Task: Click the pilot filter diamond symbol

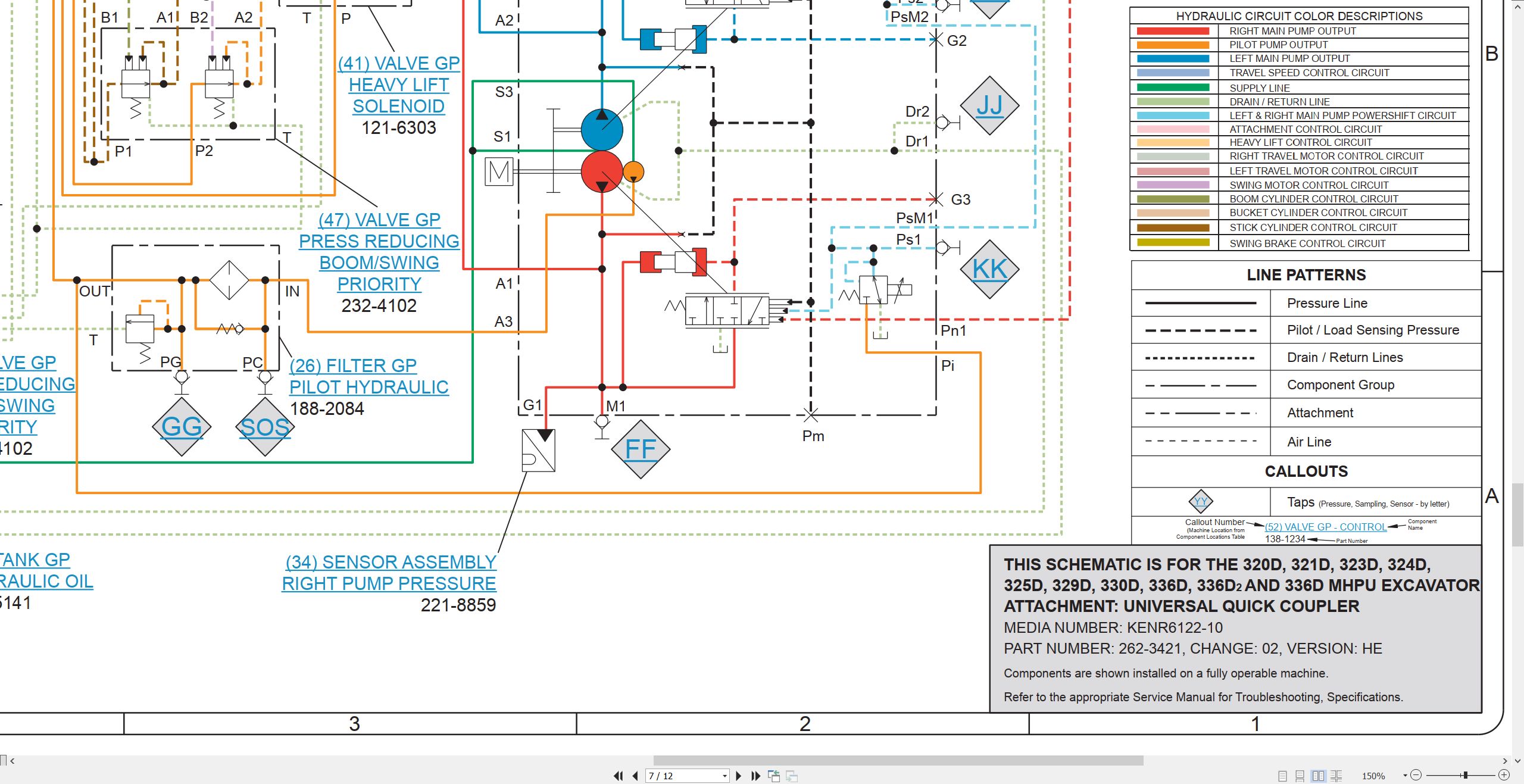Action: click(229, 280)
